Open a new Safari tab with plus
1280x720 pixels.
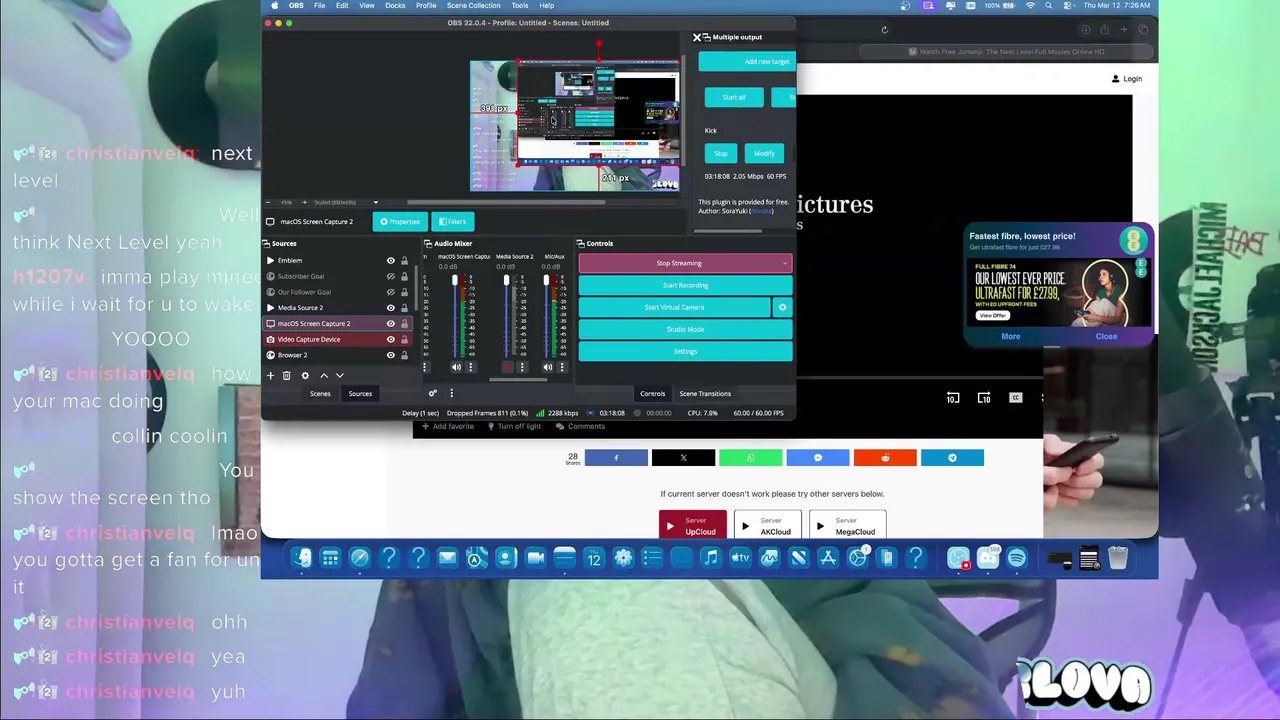tap(1124, 30)
